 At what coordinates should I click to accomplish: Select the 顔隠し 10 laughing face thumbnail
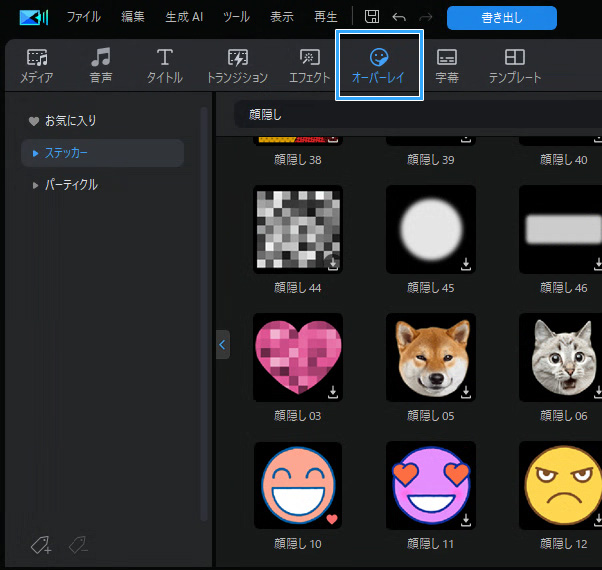(298, 485)
